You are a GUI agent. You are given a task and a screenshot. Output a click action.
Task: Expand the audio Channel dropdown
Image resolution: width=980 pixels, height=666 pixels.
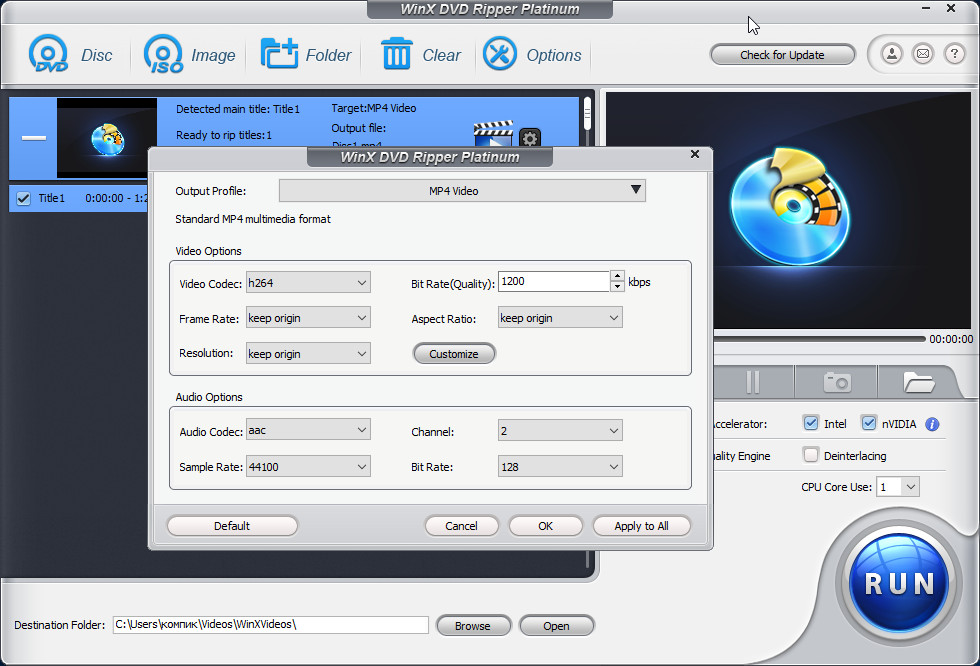(x=560, y=430)
